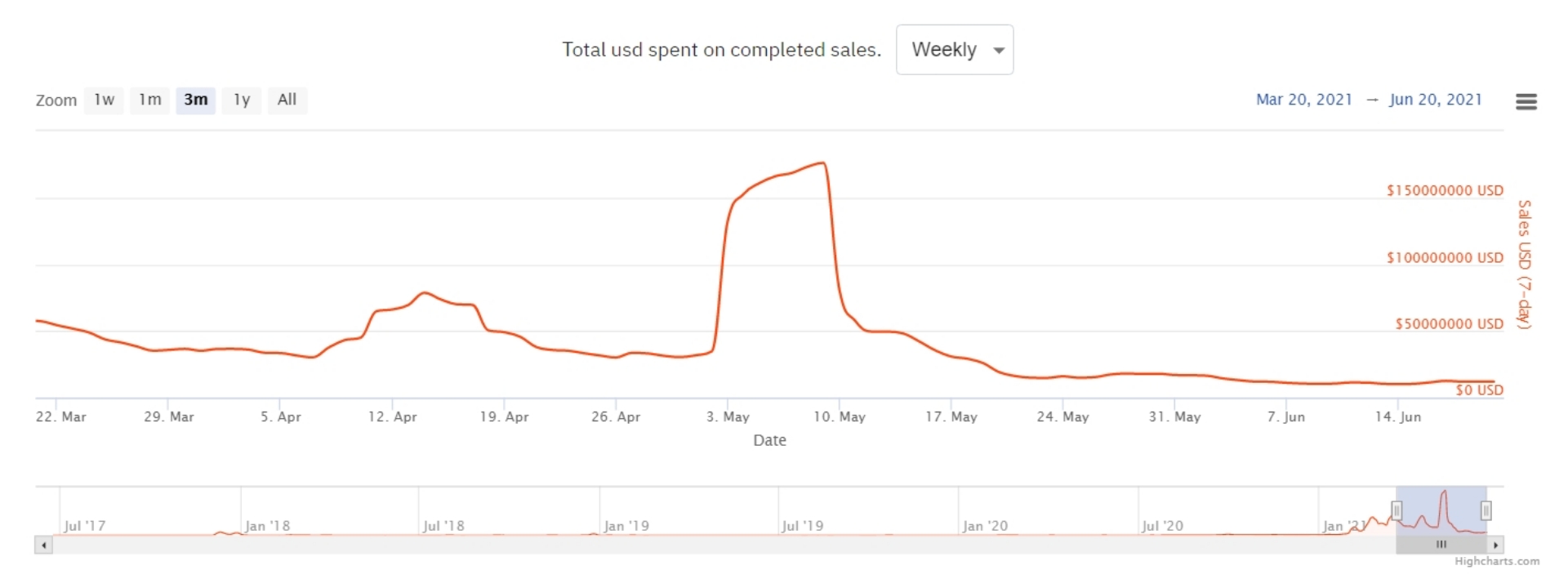Click the Sales USD (7-day) axis title

(x=1524, y=265)
